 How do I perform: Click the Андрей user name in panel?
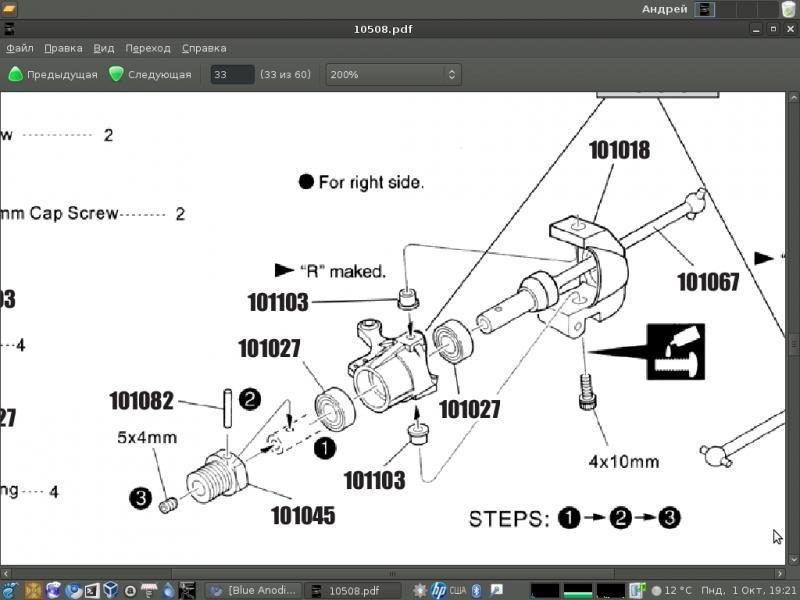coord(664,9)
